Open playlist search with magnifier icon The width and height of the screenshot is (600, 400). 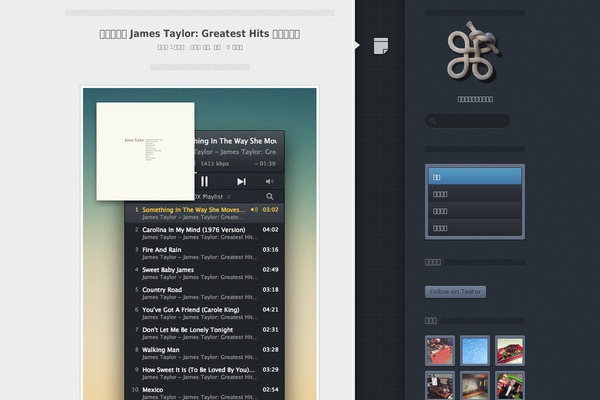270,196
